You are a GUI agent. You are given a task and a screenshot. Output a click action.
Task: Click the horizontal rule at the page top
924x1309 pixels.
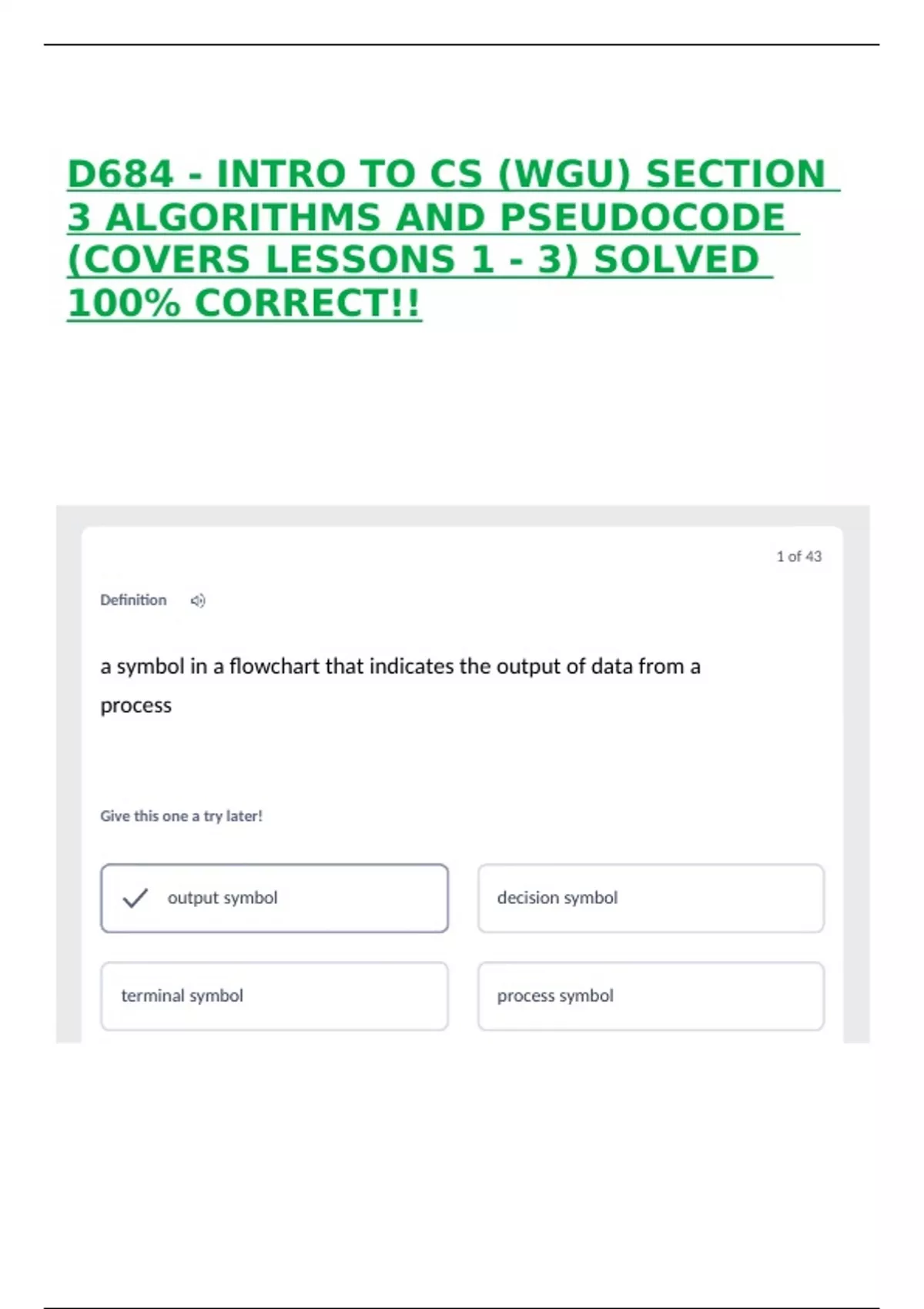(462, 45)
